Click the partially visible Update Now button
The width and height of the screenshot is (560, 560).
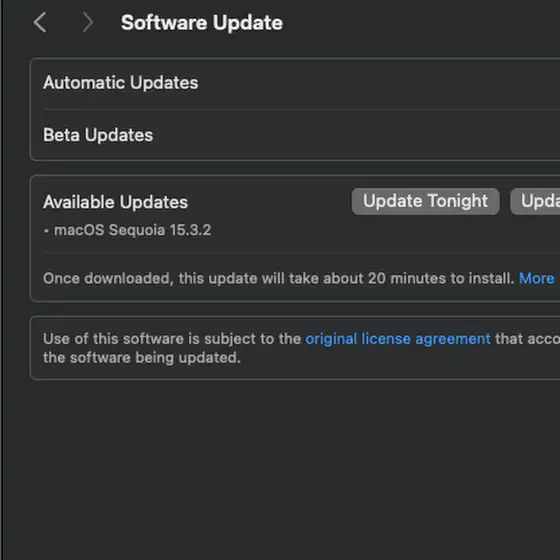coord(535,201)
